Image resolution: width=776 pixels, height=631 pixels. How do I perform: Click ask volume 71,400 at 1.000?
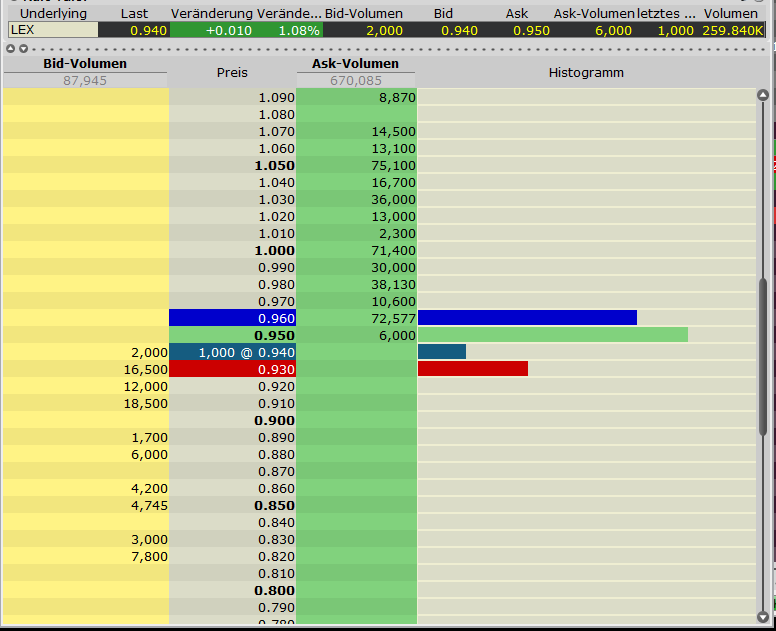pos(394,250)
